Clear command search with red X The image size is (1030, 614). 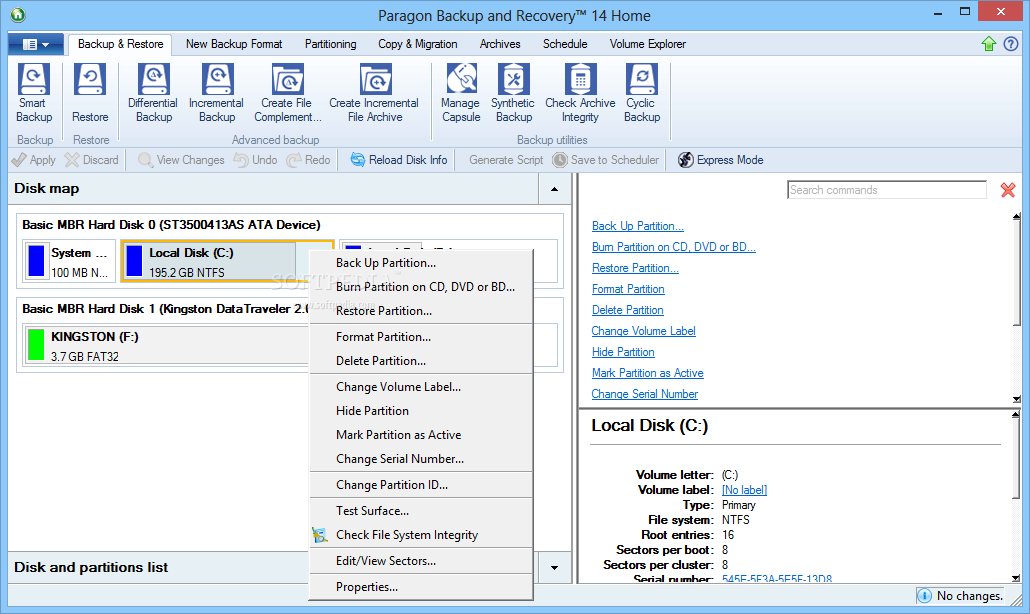pyautogui.click(x=1008, y=190)
